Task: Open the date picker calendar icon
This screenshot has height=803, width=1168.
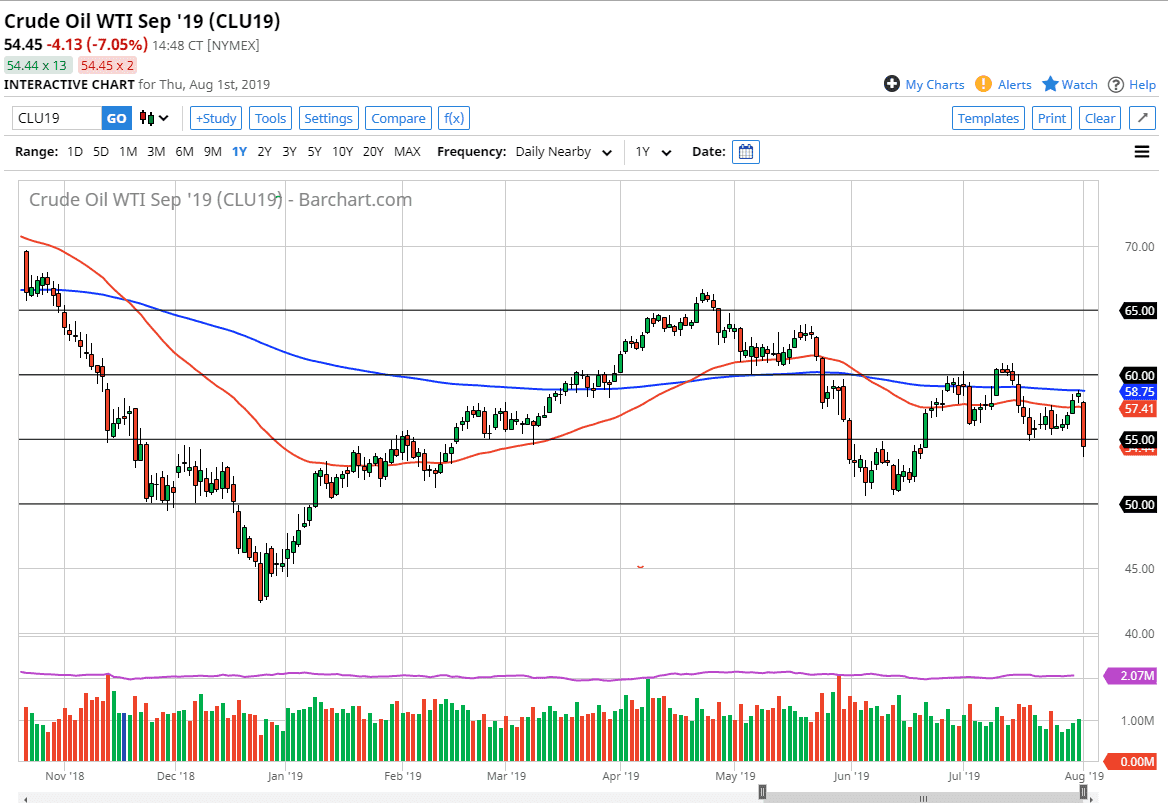Action: pyautogui.click(x=746, y=152)
